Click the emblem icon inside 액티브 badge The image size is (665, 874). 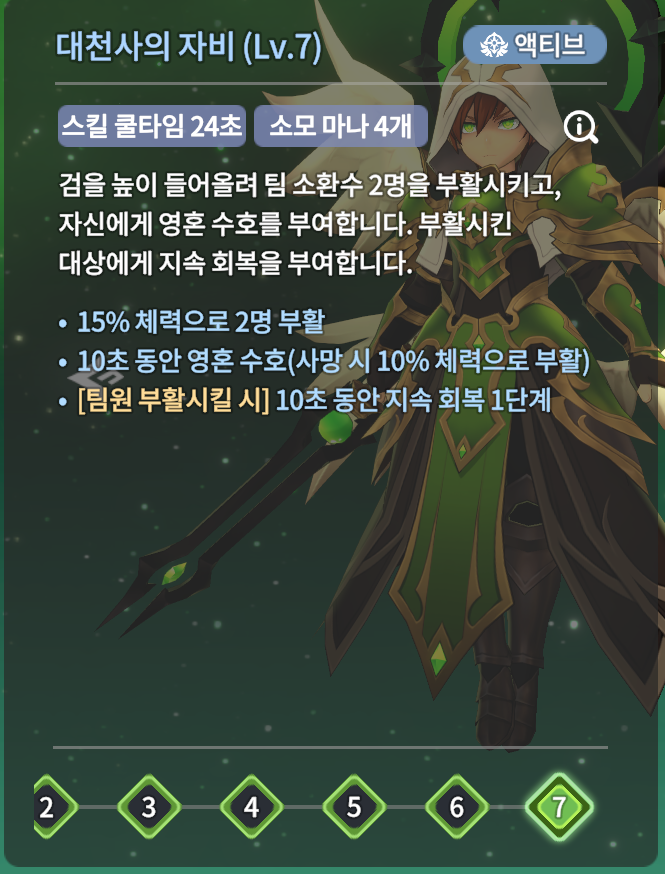tap(491, 45)
